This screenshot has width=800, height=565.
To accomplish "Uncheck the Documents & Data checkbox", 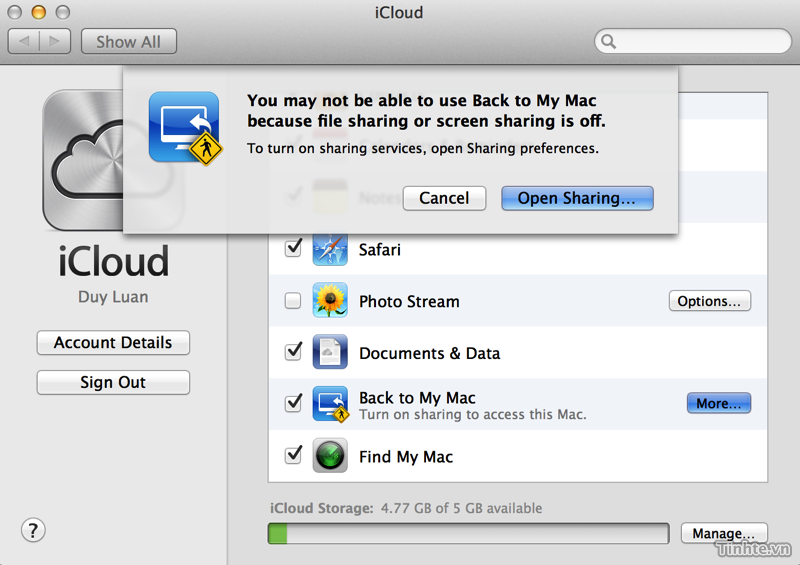I will (293, 351).
